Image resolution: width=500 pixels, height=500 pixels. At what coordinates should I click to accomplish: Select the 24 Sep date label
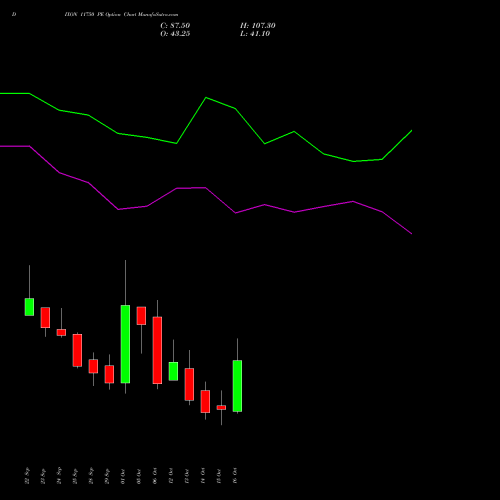(59, 476)
